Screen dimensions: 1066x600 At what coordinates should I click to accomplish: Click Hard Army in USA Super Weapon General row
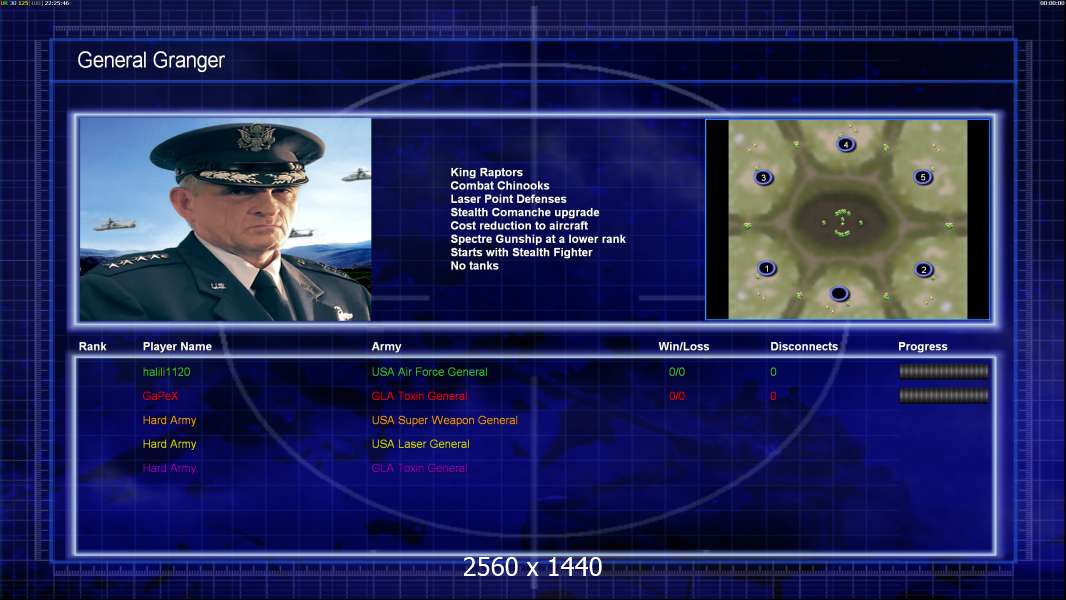tap(169, 421)
